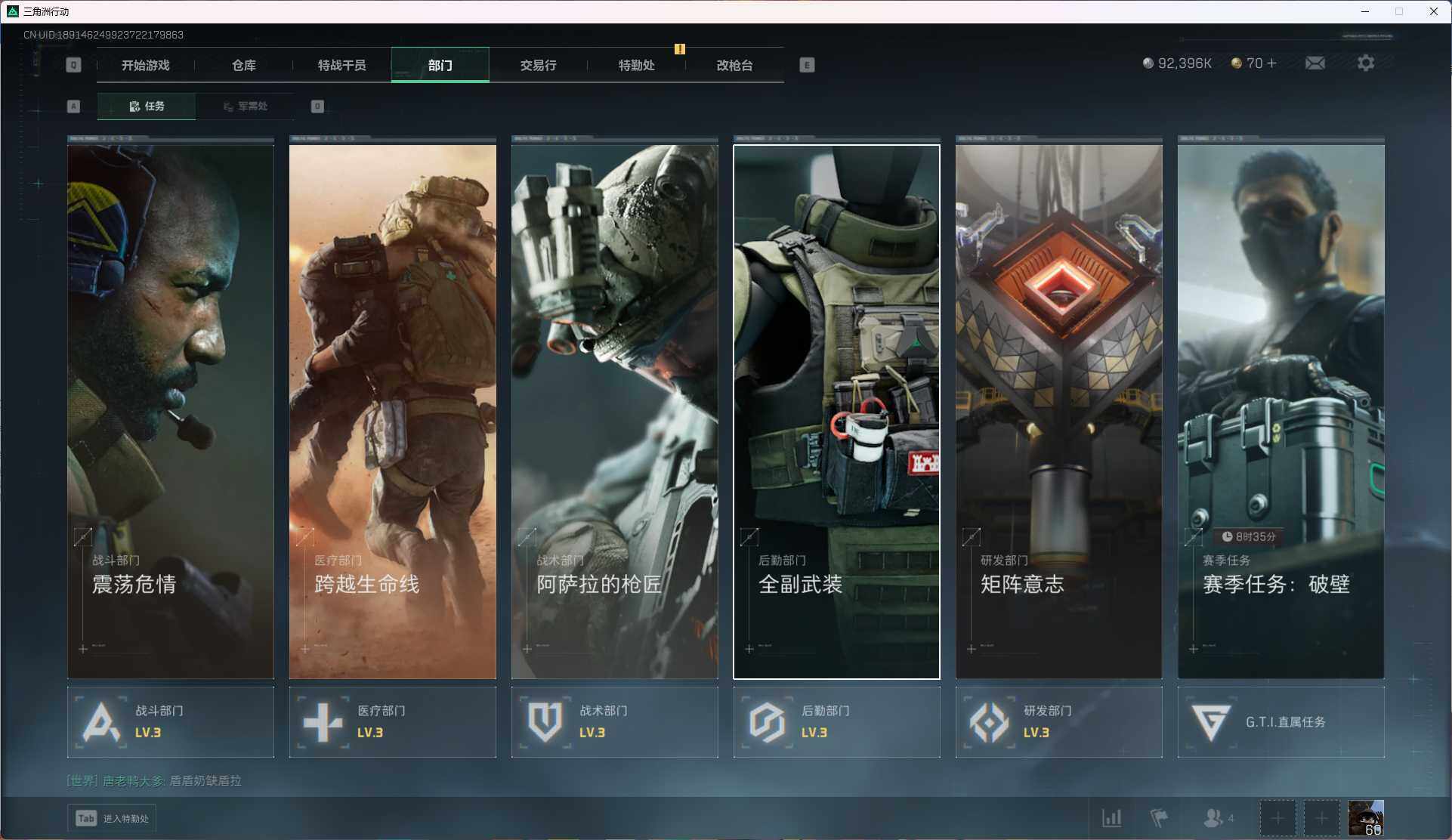
Task: Select 战斗部门 LV.3 department button
Action: [171, 722]
